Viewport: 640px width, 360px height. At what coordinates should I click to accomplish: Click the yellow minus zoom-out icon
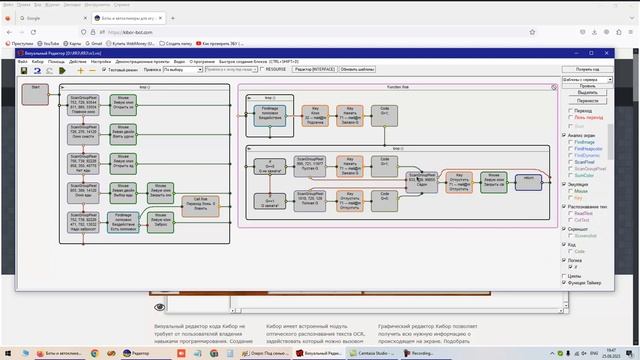(92, 71)
